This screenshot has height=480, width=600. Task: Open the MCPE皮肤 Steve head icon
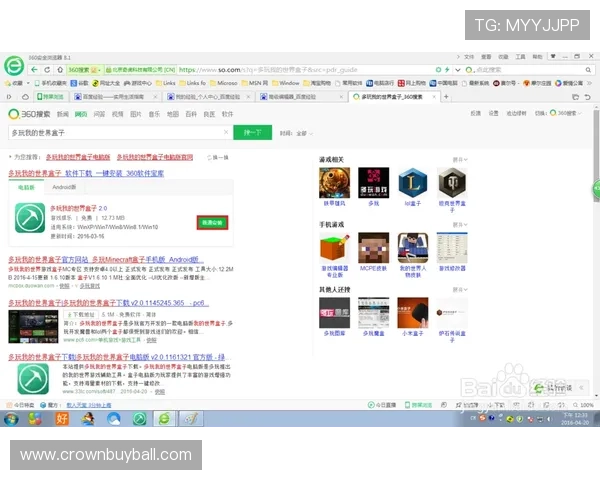tap(373, 248)
